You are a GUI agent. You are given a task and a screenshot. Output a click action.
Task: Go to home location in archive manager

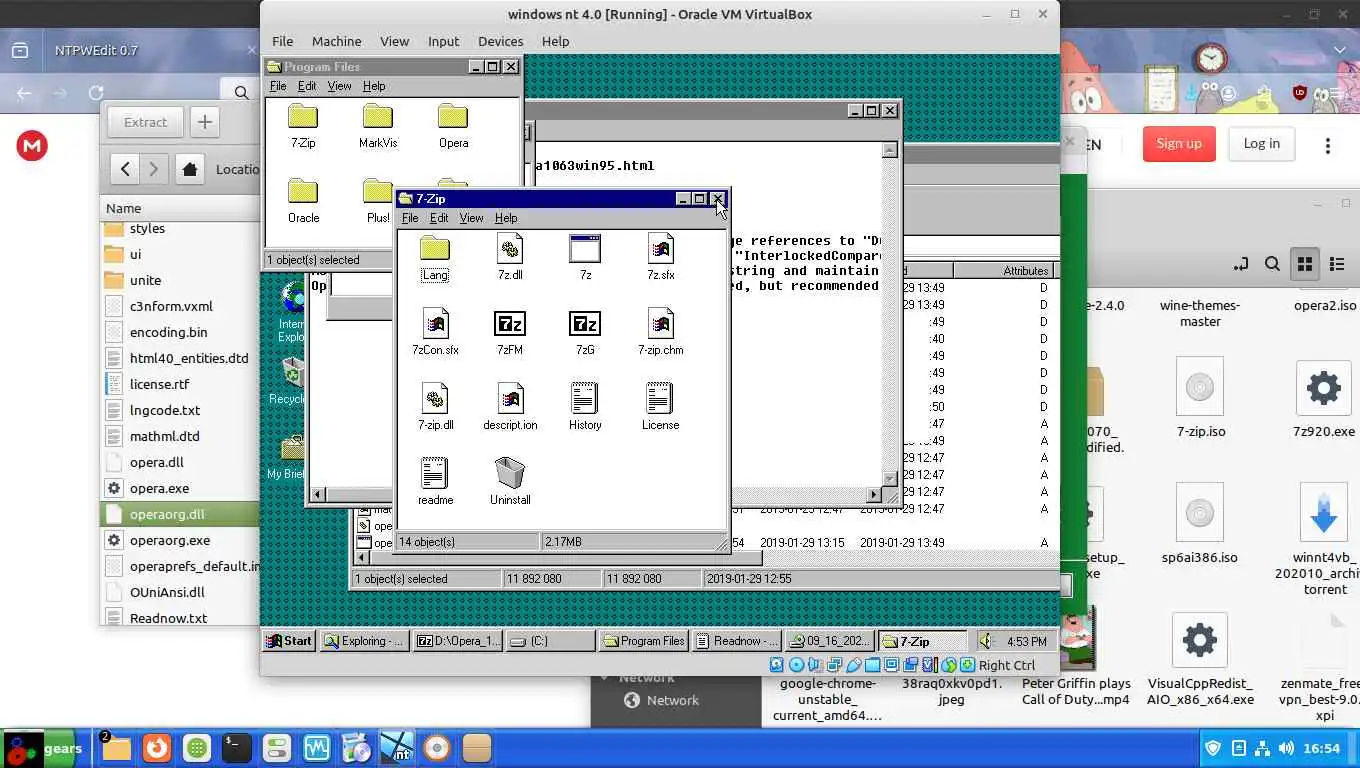click(x=189, y=169)
